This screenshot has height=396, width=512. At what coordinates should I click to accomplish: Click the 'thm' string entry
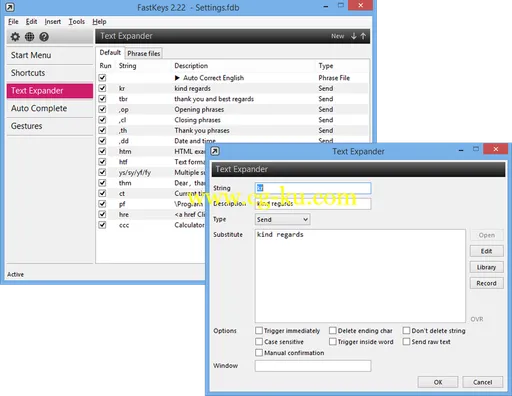[125, 183]
